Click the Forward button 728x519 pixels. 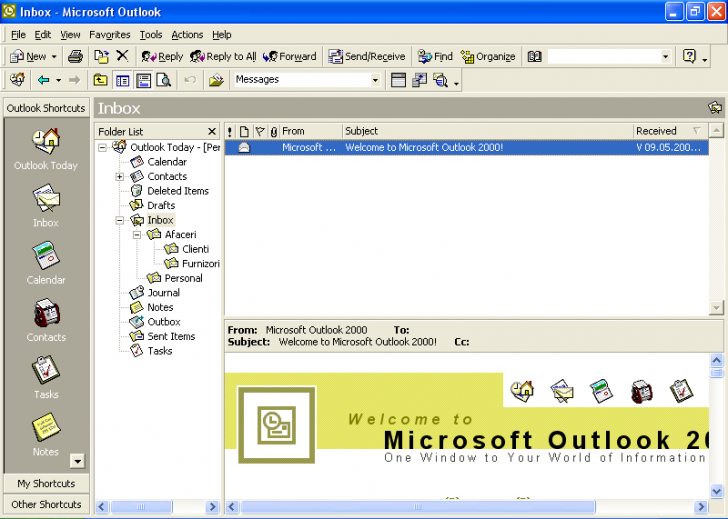[x=289, y=57]
